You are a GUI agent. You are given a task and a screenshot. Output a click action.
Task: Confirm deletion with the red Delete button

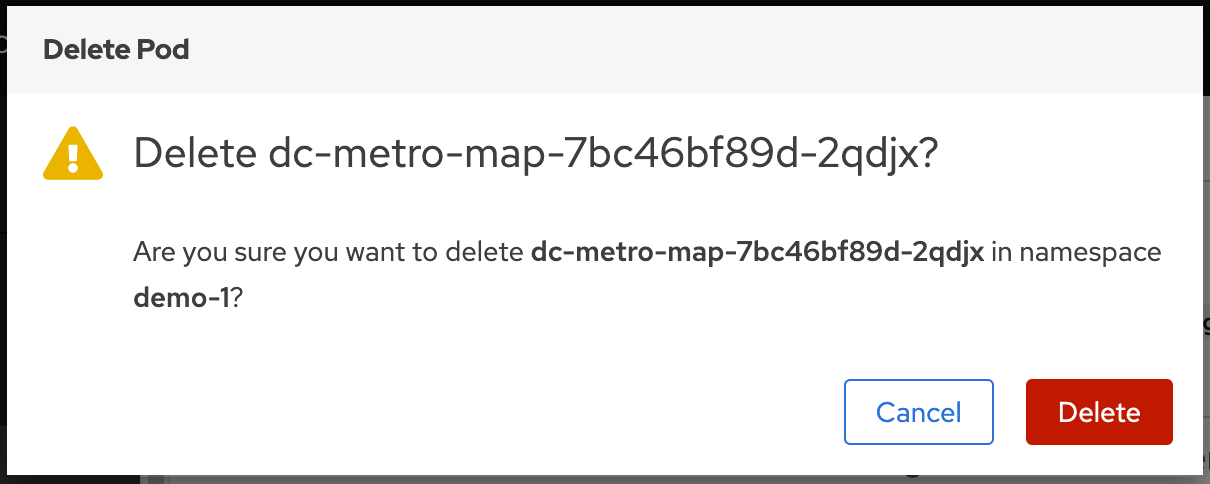pyautogui.click(x=1098, y=412)
